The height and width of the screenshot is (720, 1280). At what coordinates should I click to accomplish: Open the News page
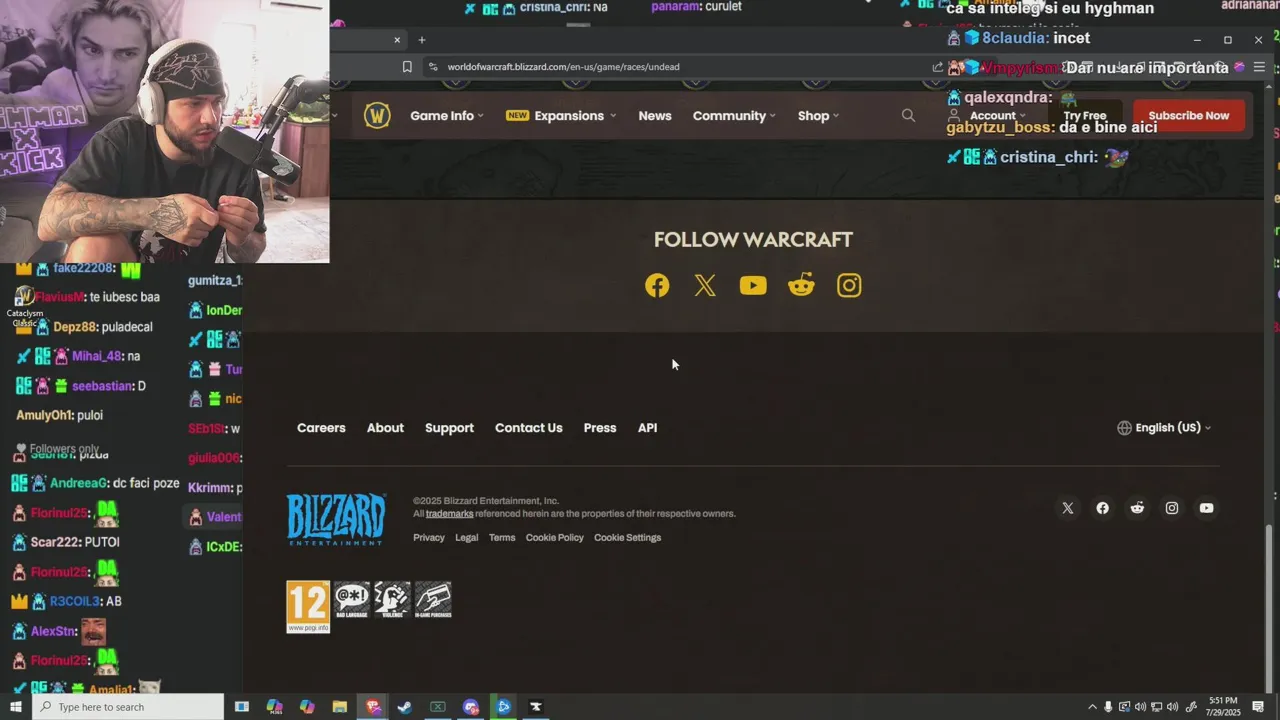655,116
